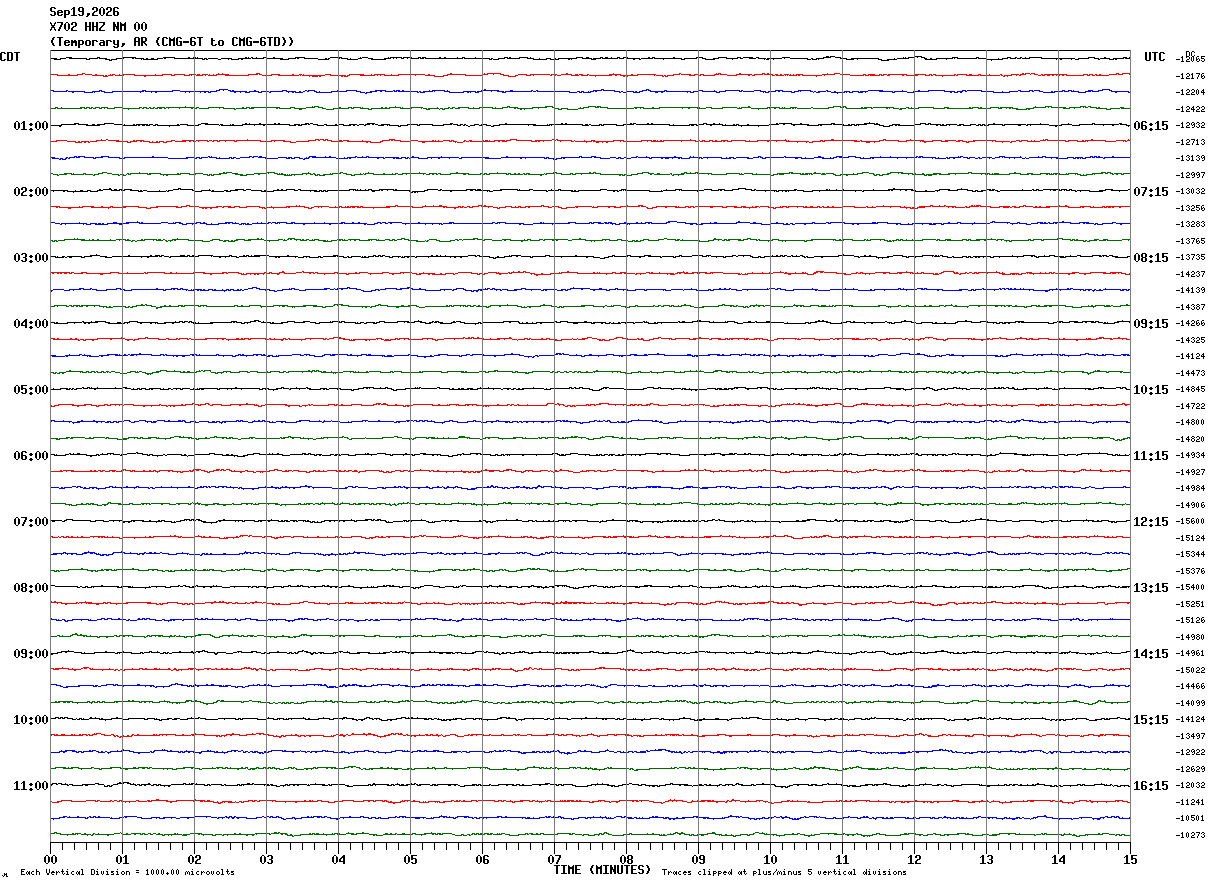Viewport: 1210px width, 886px height.
Task: Click the UTC timezone header
Action: pyautogui.click(x=1155, y=57)
